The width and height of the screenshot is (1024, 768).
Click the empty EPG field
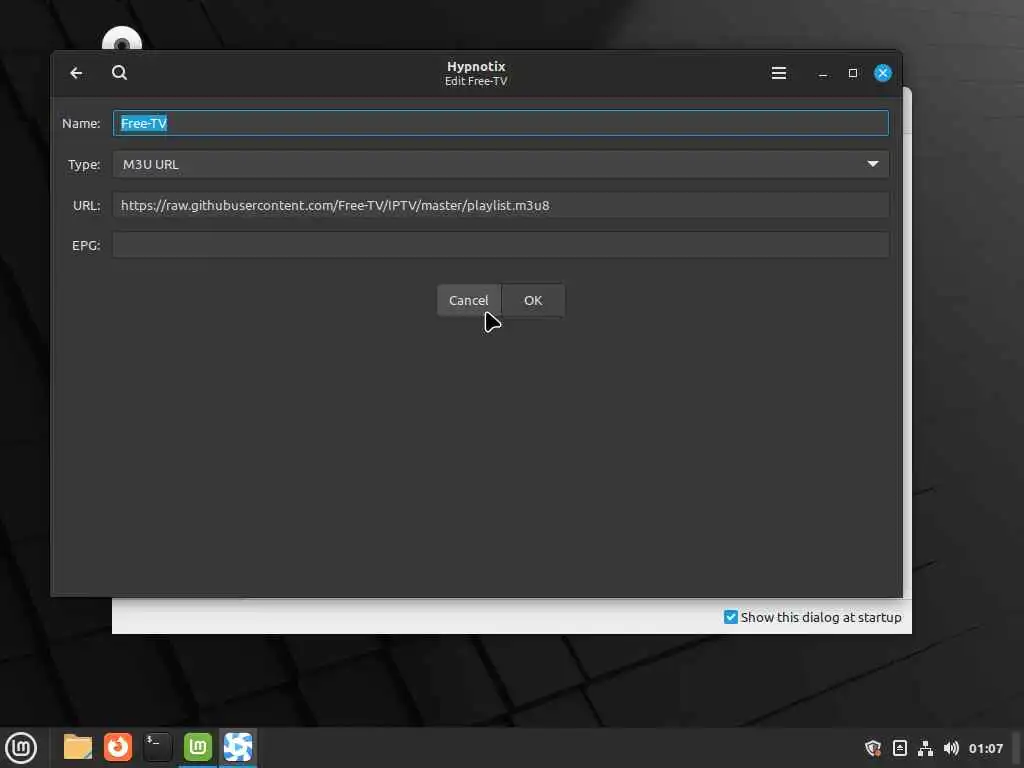point(501,246)
